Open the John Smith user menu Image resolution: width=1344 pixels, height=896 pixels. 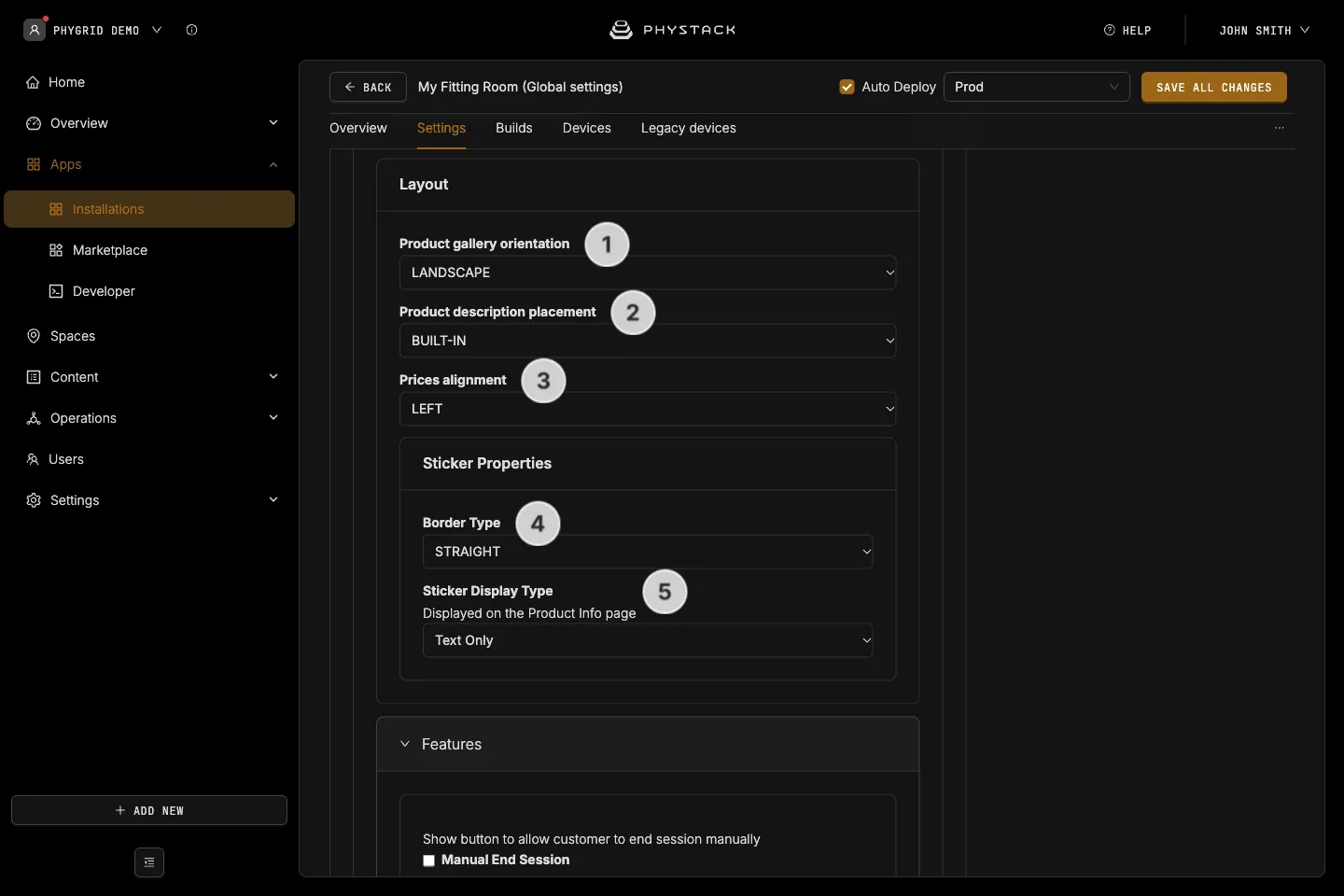point(1265,30)
